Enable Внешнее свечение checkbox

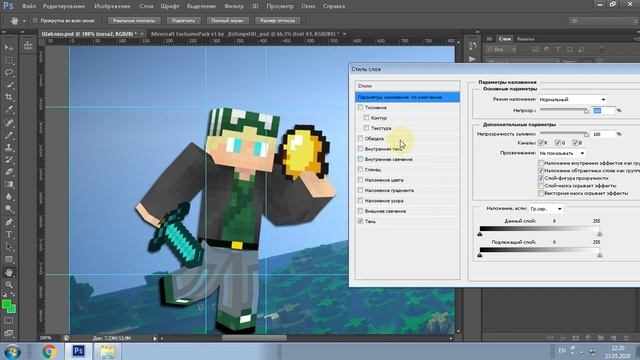pyautogui.click(x=360, y=211)
